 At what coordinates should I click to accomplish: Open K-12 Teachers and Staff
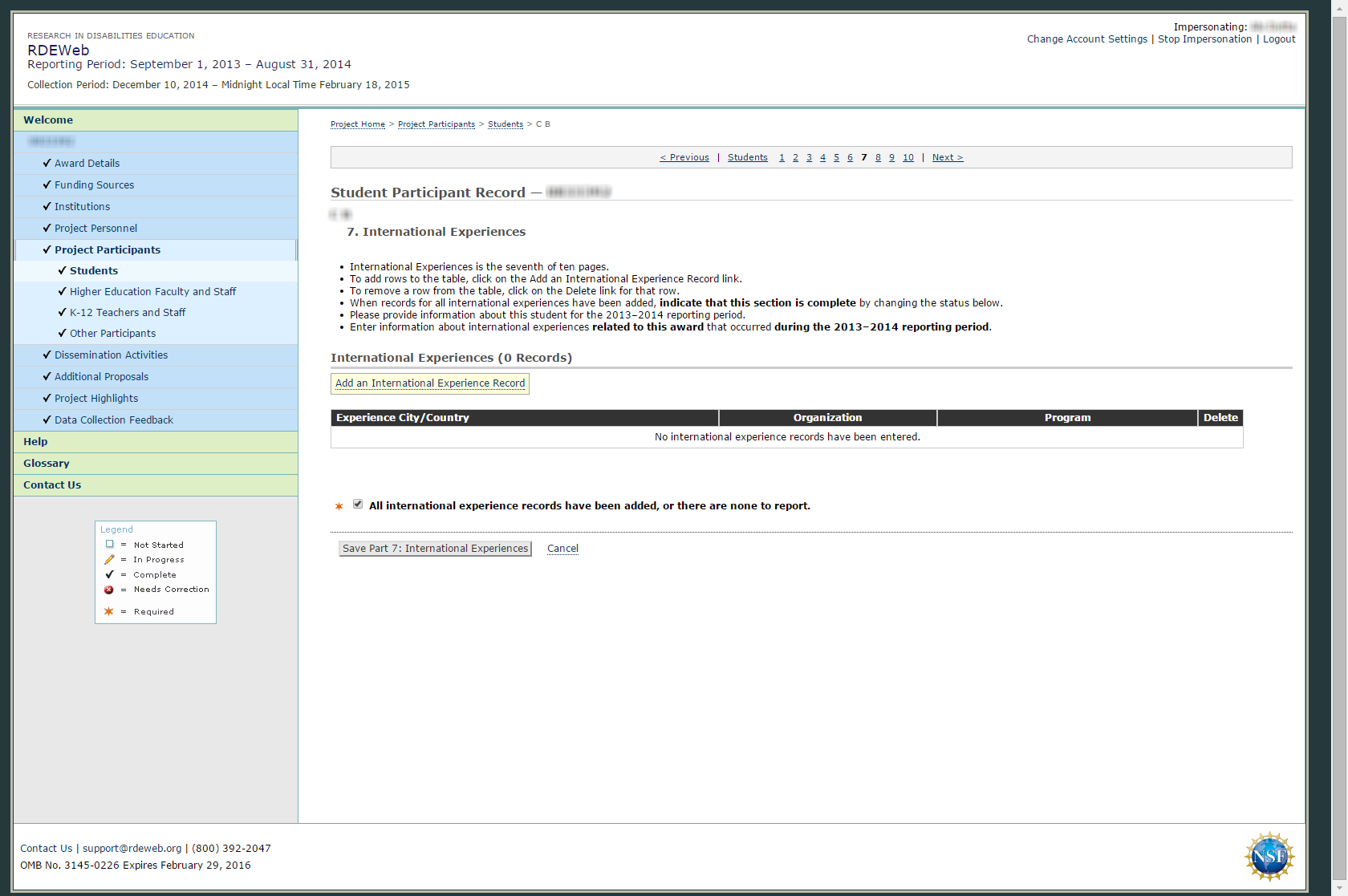tap(128, 313)
